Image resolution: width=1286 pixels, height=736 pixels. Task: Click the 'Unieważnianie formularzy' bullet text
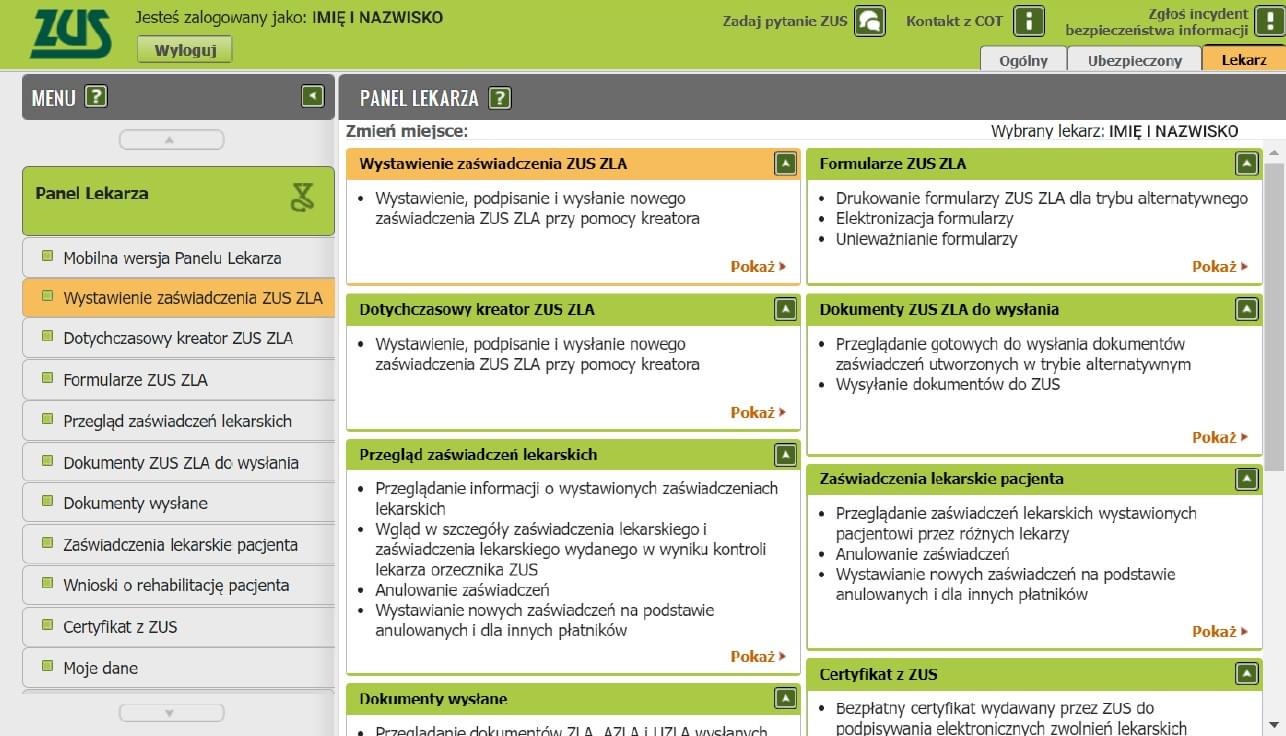click(927, 239)
